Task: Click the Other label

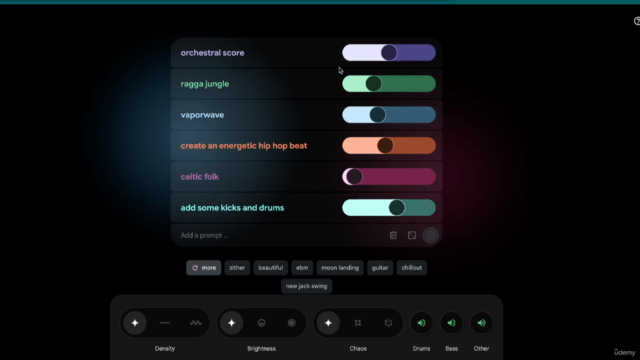Action: (x=481, y=349)
